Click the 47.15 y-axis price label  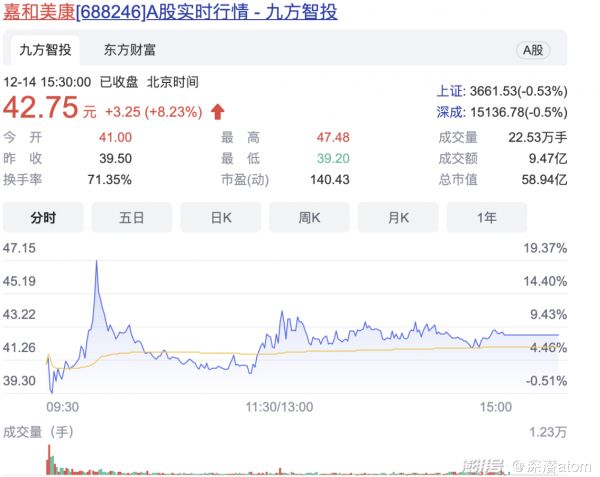coord(19,248)
